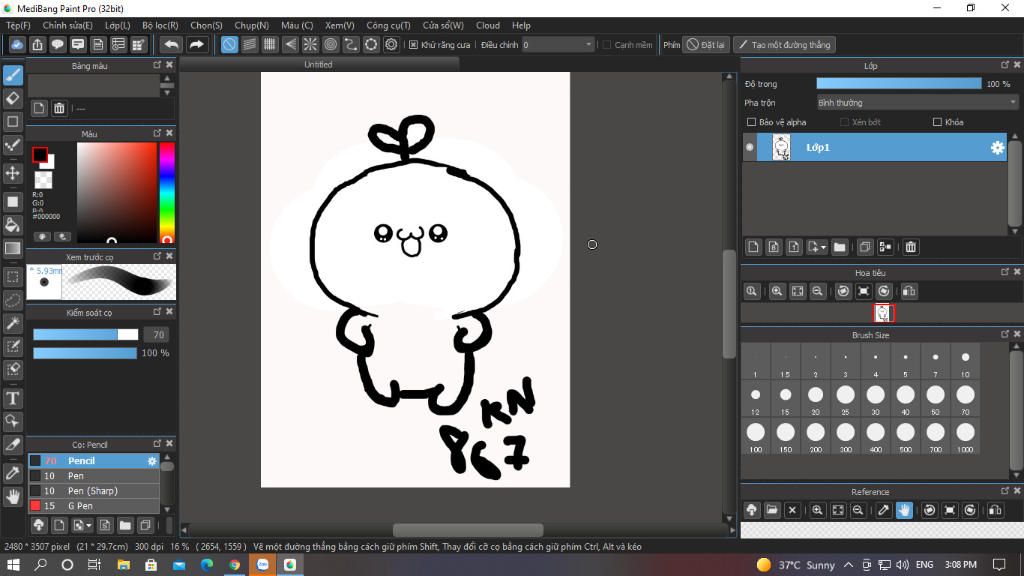
Task: Select the Eraser tool
Action: (13, 99)
